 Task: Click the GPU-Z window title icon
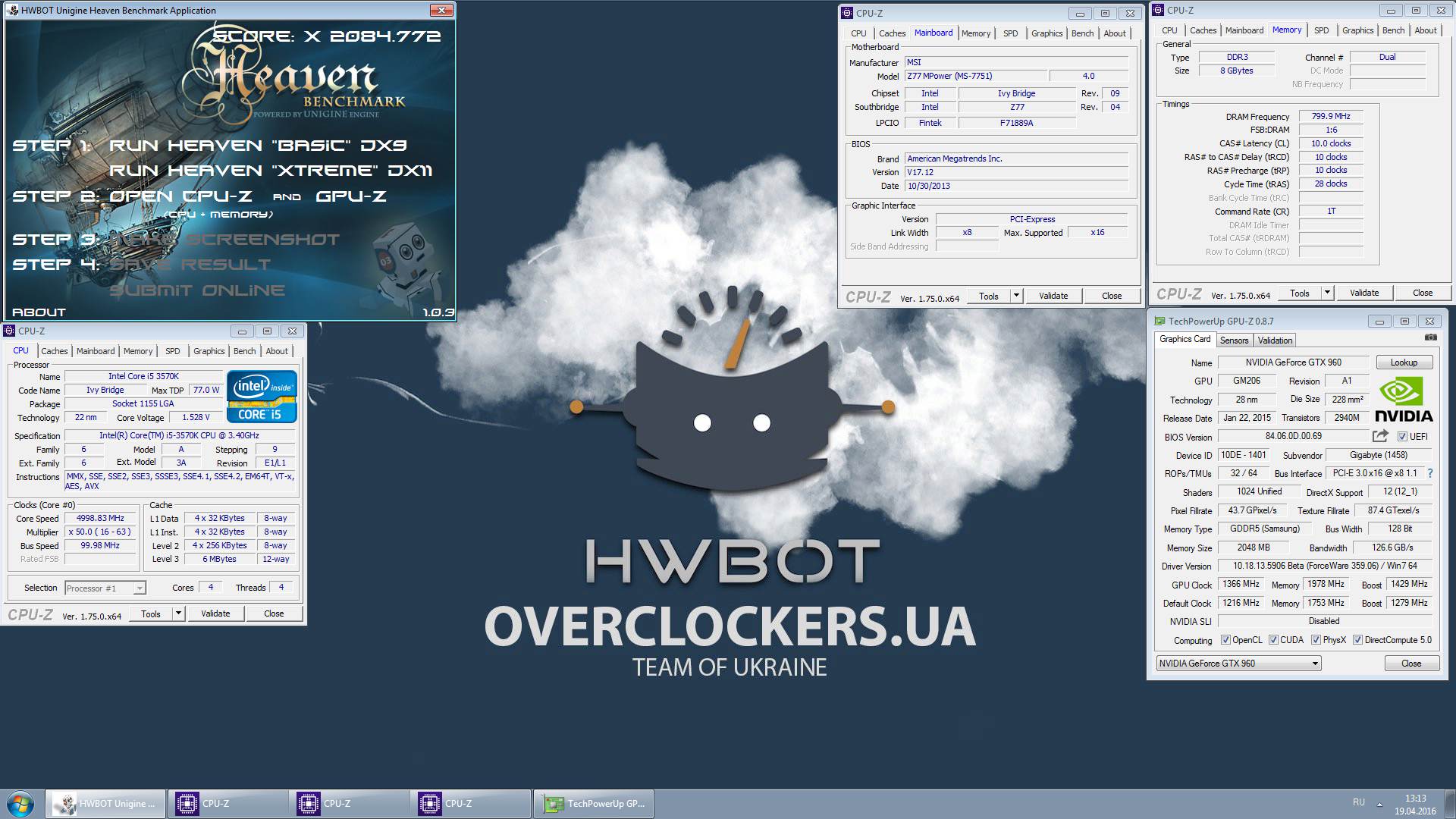[x=1159, y=321]
